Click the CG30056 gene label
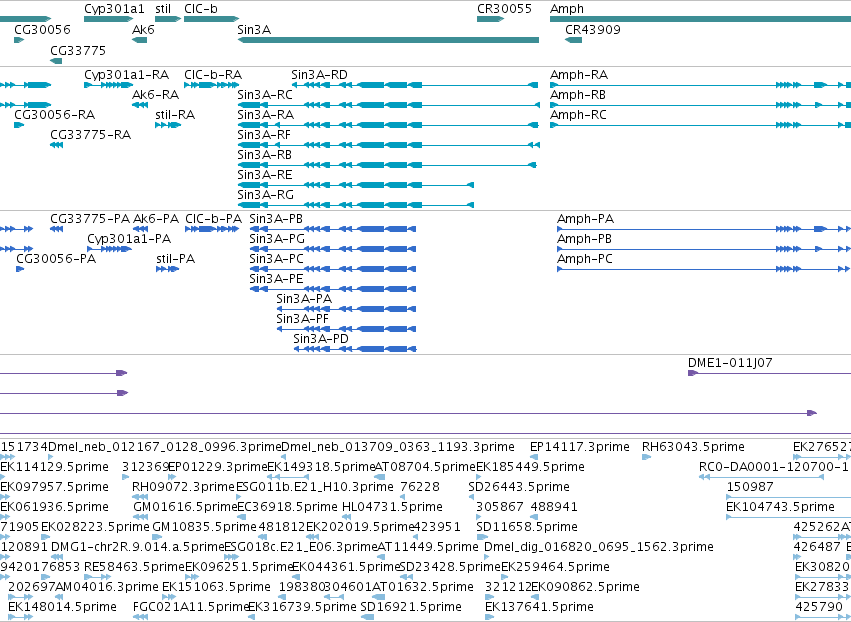This screenshot has height=622, width=851. pos(42,30)
